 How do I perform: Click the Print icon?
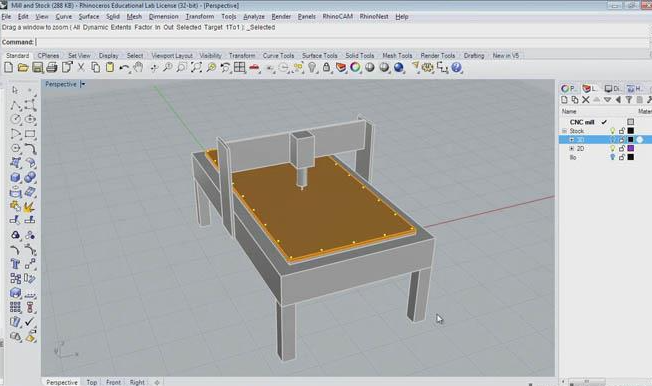coord(52,67)
